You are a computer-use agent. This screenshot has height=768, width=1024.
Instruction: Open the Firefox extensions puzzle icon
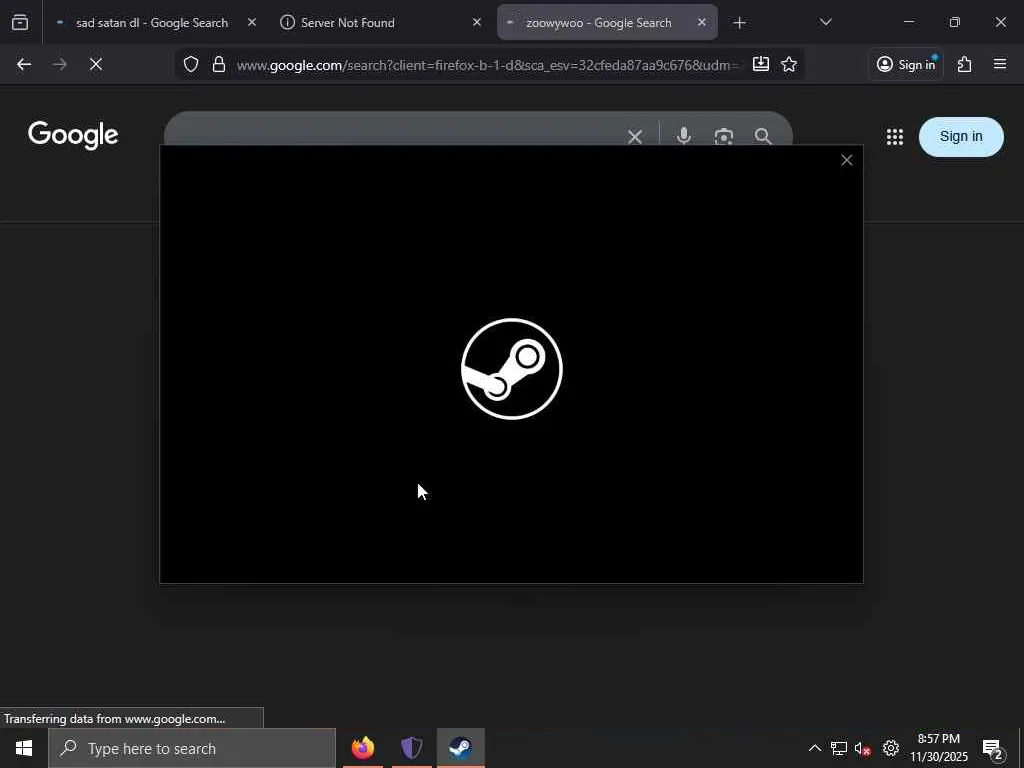965,64
